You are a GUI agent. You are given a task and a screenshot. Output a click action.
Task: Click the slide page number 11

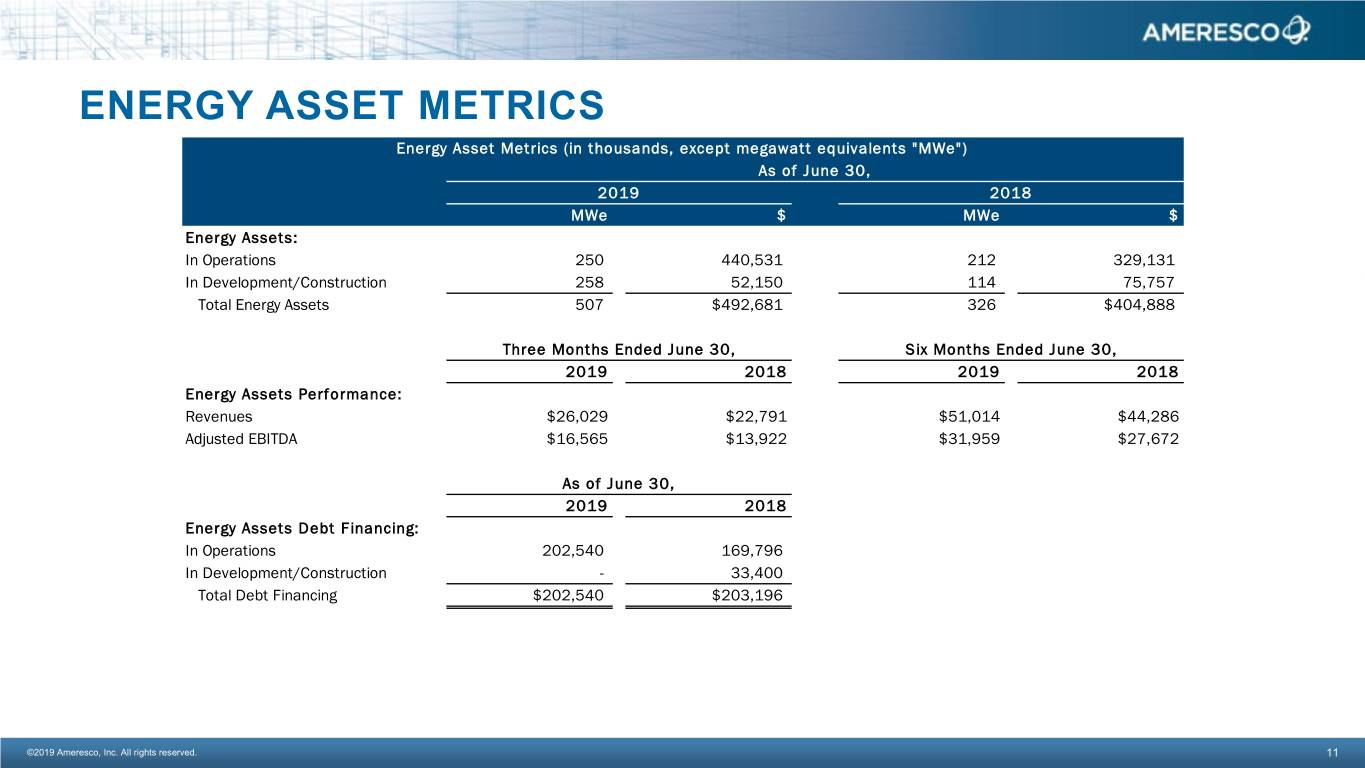point(1333,752)
